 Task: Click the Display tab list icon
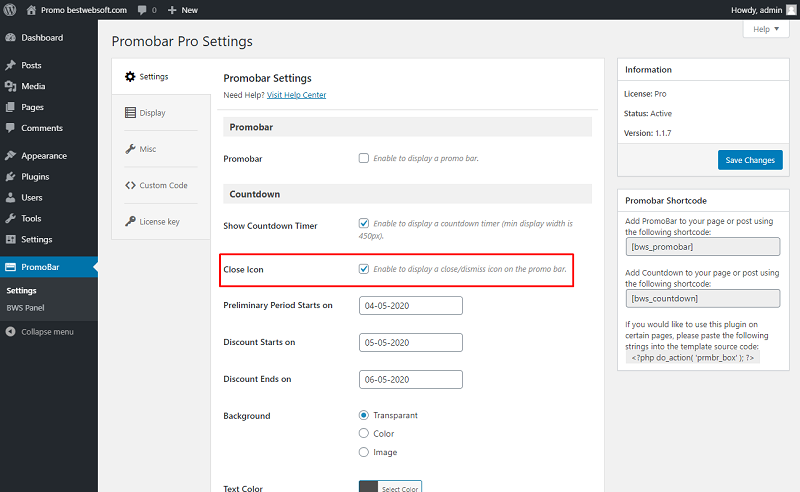(130, 113)
